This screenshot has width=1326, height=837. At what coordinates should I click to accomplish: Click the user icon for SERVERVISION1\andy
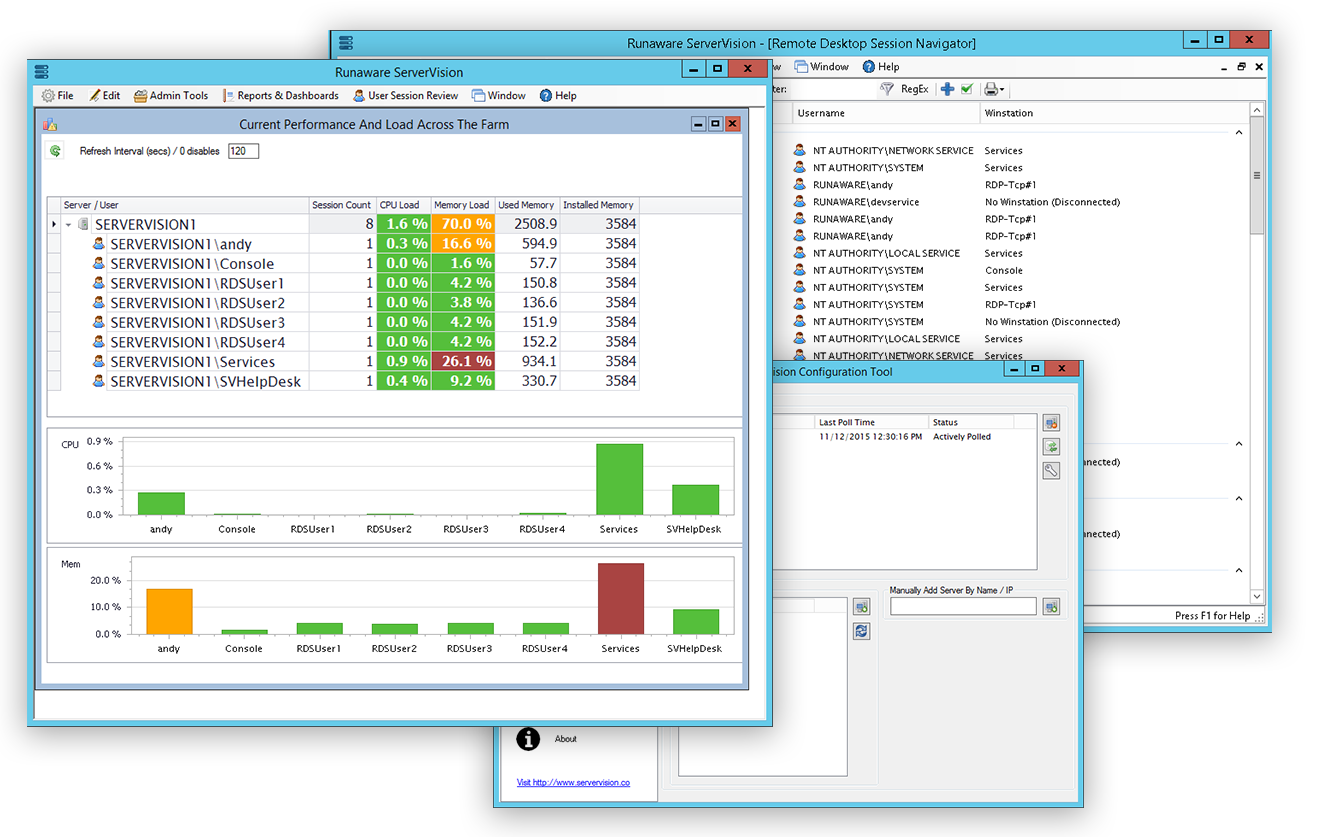(99, 244)
